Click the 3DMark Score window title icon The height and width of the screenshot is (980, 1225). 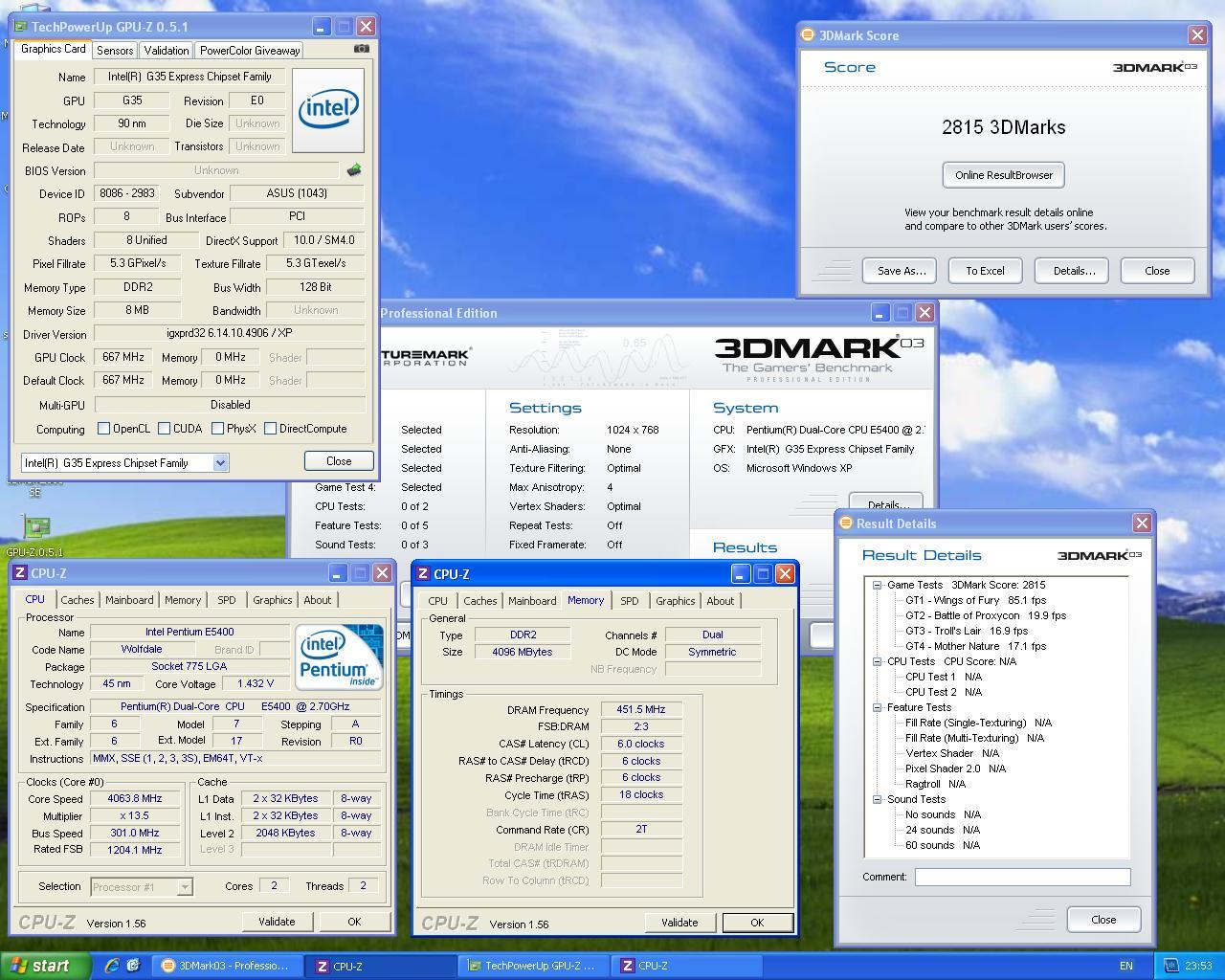[808, 35]
